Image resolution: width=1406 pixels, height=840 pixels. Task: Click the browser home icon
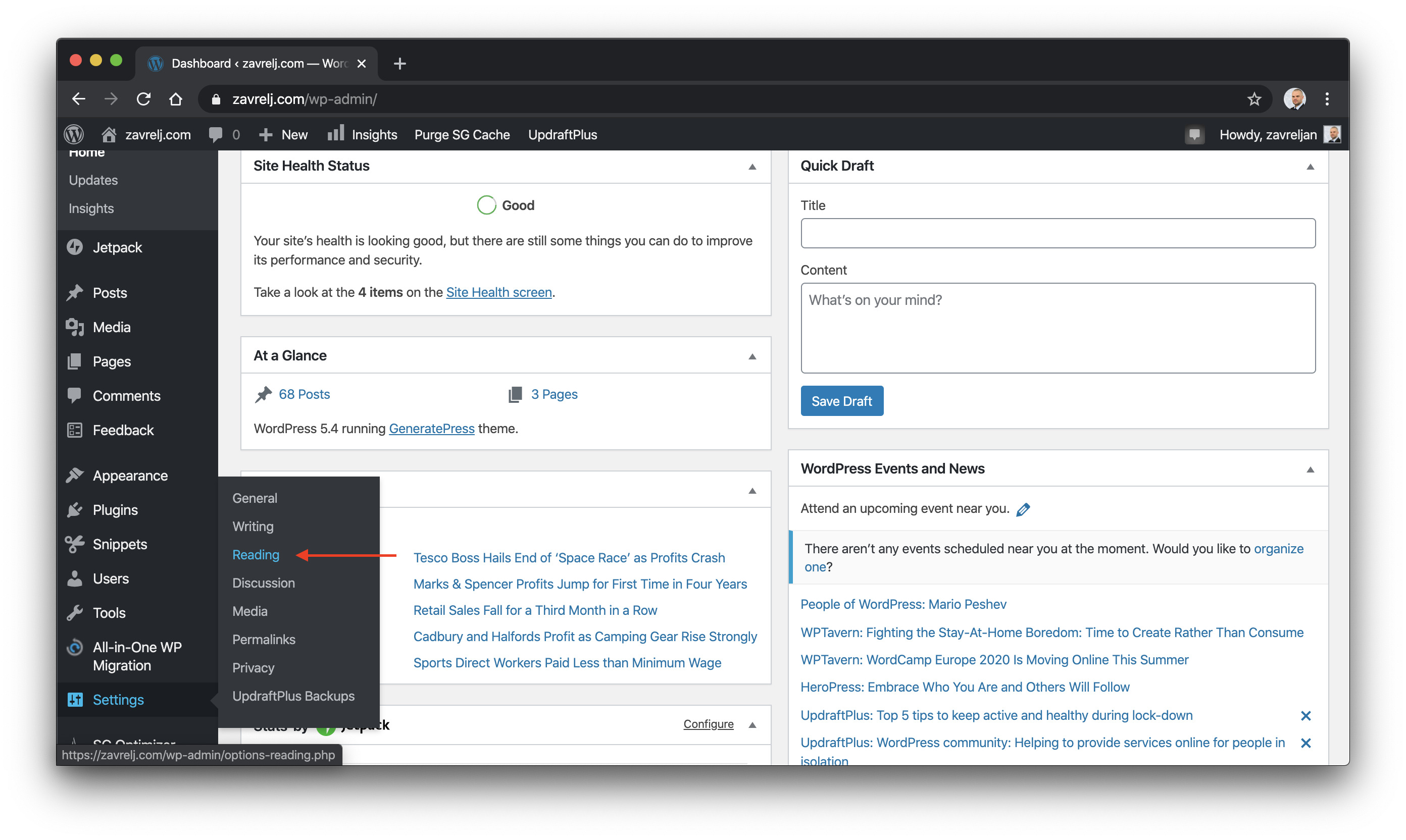[176, 99]
